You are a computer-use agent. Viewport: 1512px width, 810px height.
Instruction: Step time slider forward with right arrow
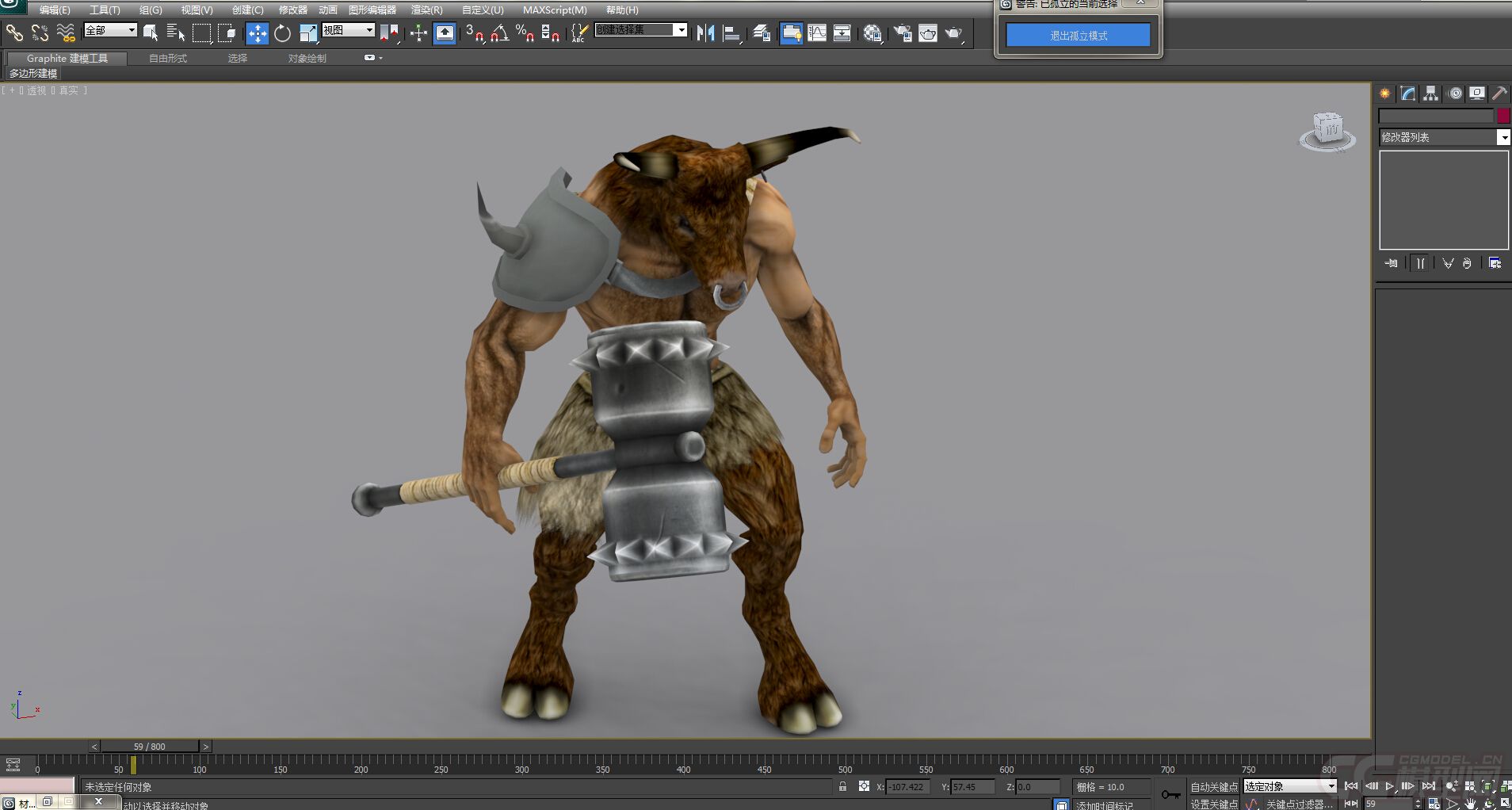click(205, 746)
